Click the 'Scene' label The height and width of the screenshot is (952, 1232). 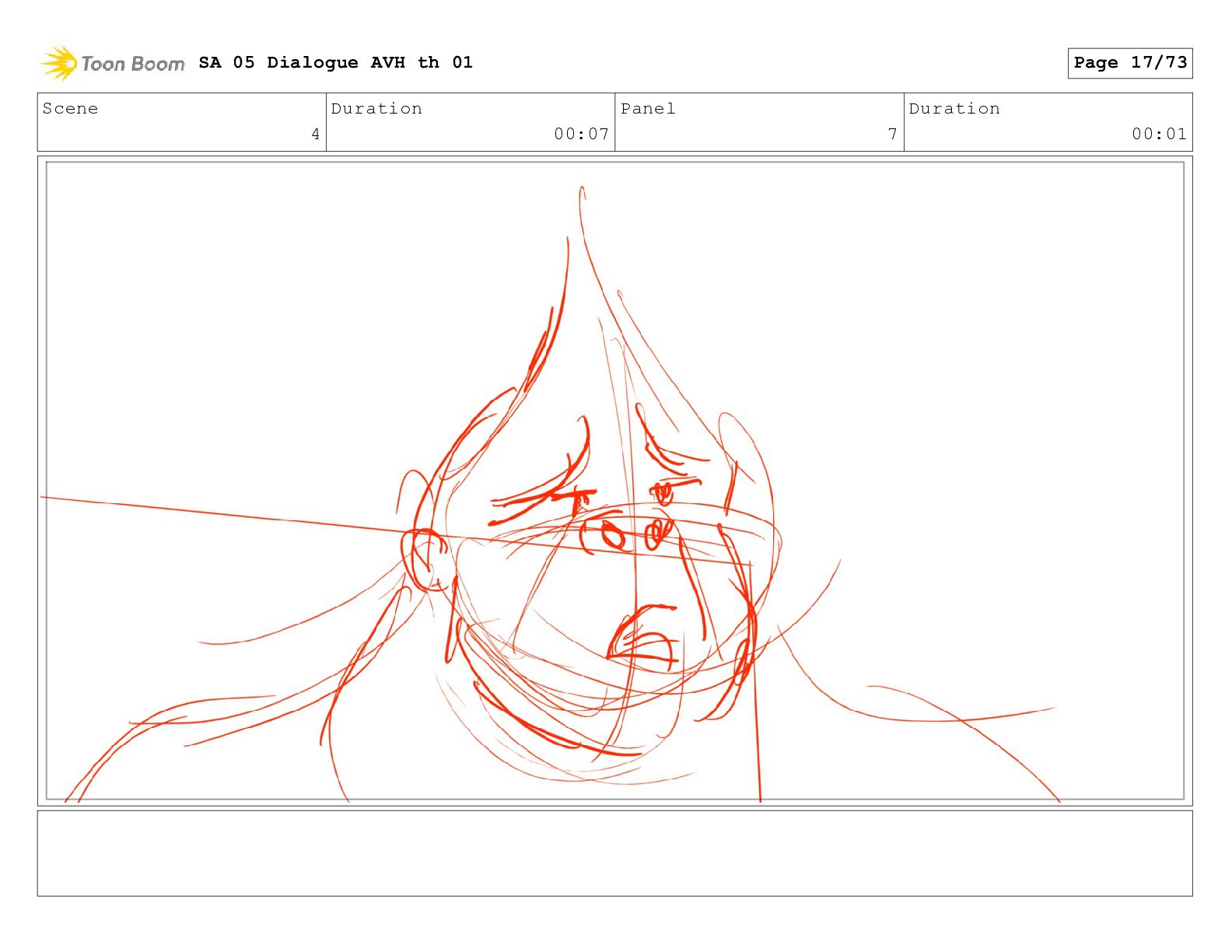pyautogui.click(x=70, y=109)
